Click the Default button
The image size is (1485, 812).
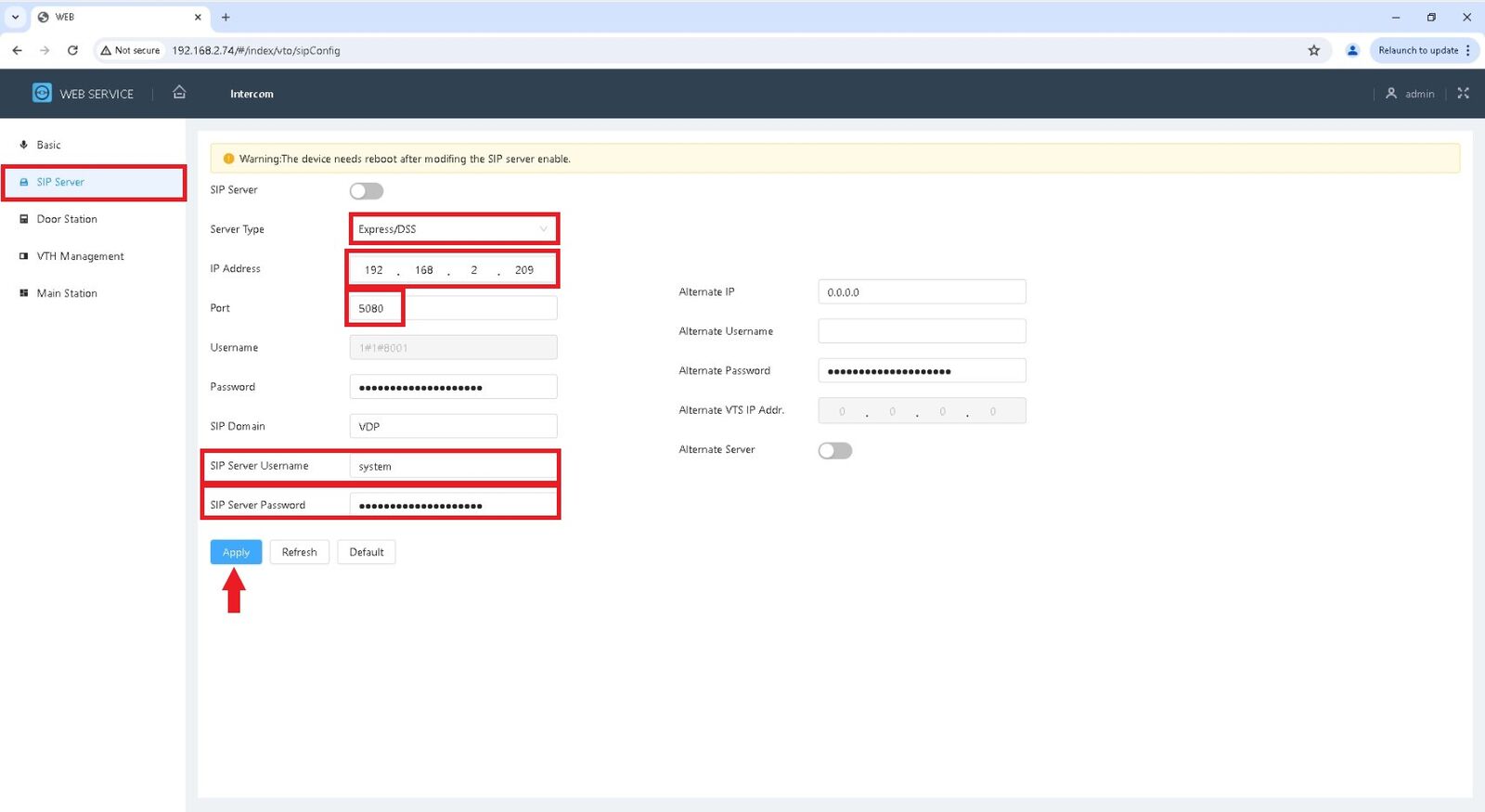pyautogui.click(x=367, y=552)
